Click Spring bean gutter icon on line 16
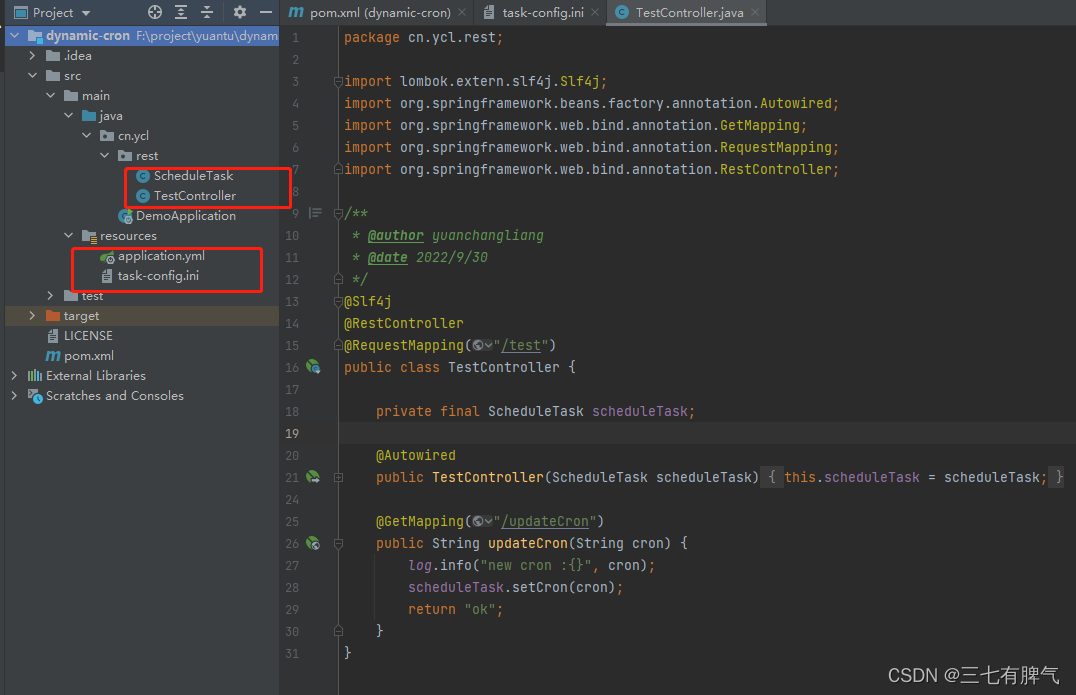The height and width of the screenshot is (695, 1076). tap(313, 367)
